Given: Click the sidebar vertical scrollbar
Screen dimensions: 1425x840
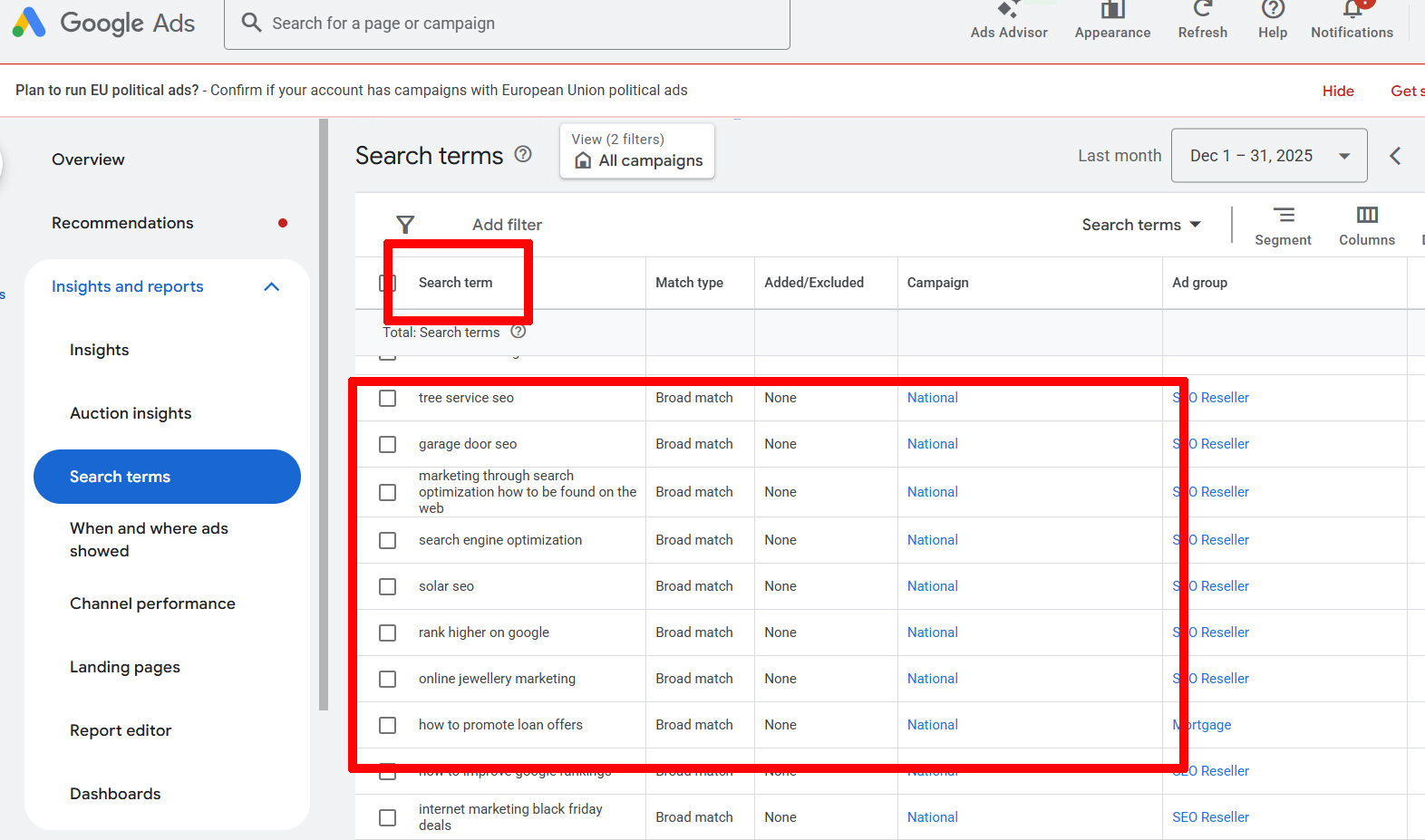Looking at the screenshot, I should coord(324,415).
